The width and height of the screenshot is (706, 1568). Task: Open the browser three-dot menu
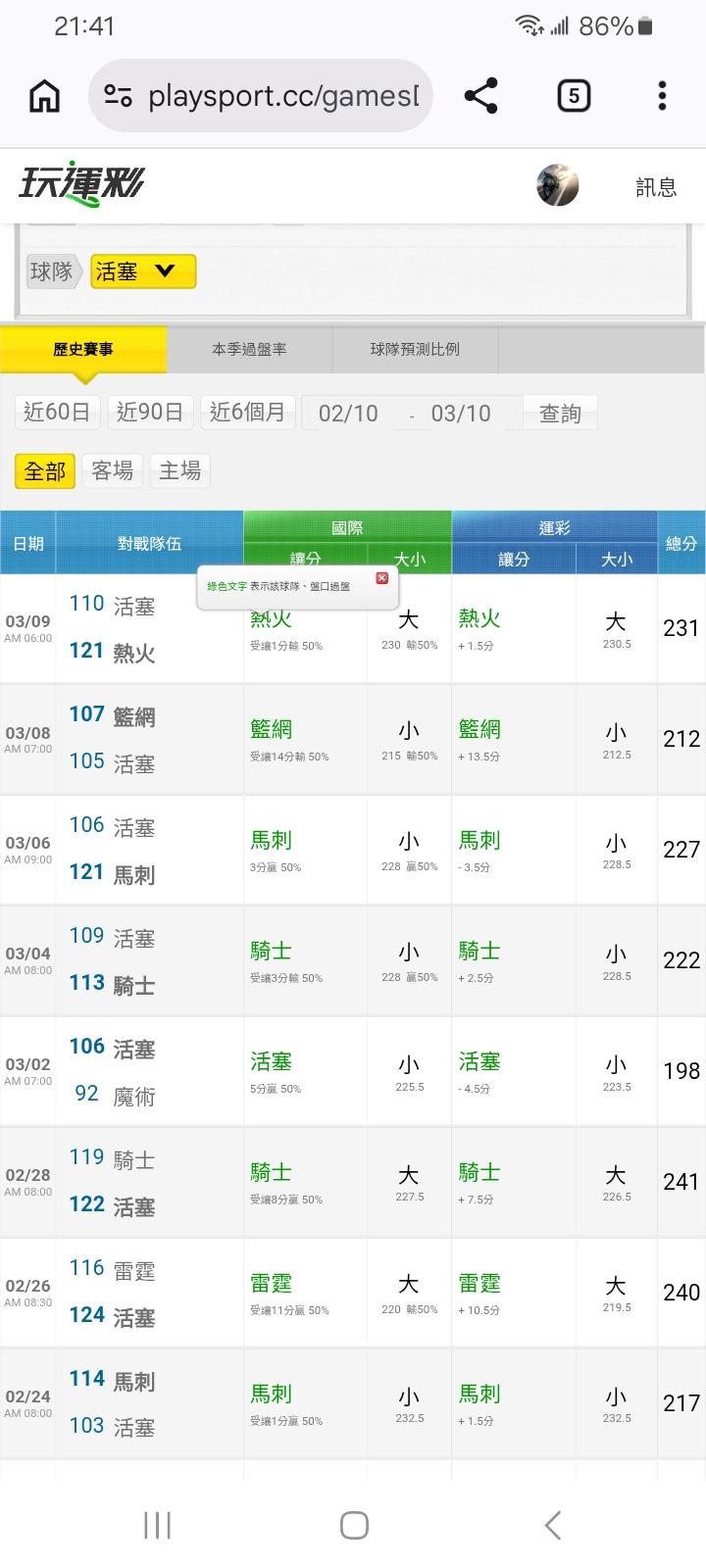coord(662,96)
